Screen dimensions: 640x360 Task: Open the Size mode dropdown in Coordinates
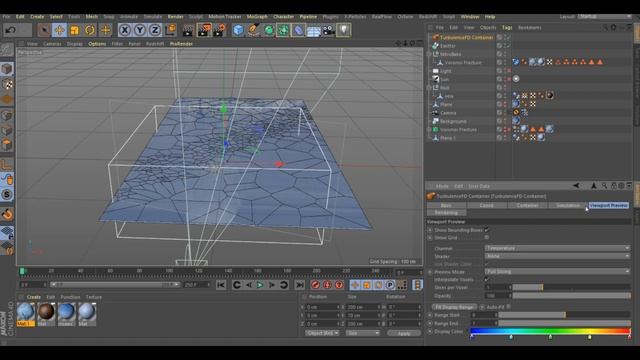pos(362,333)
